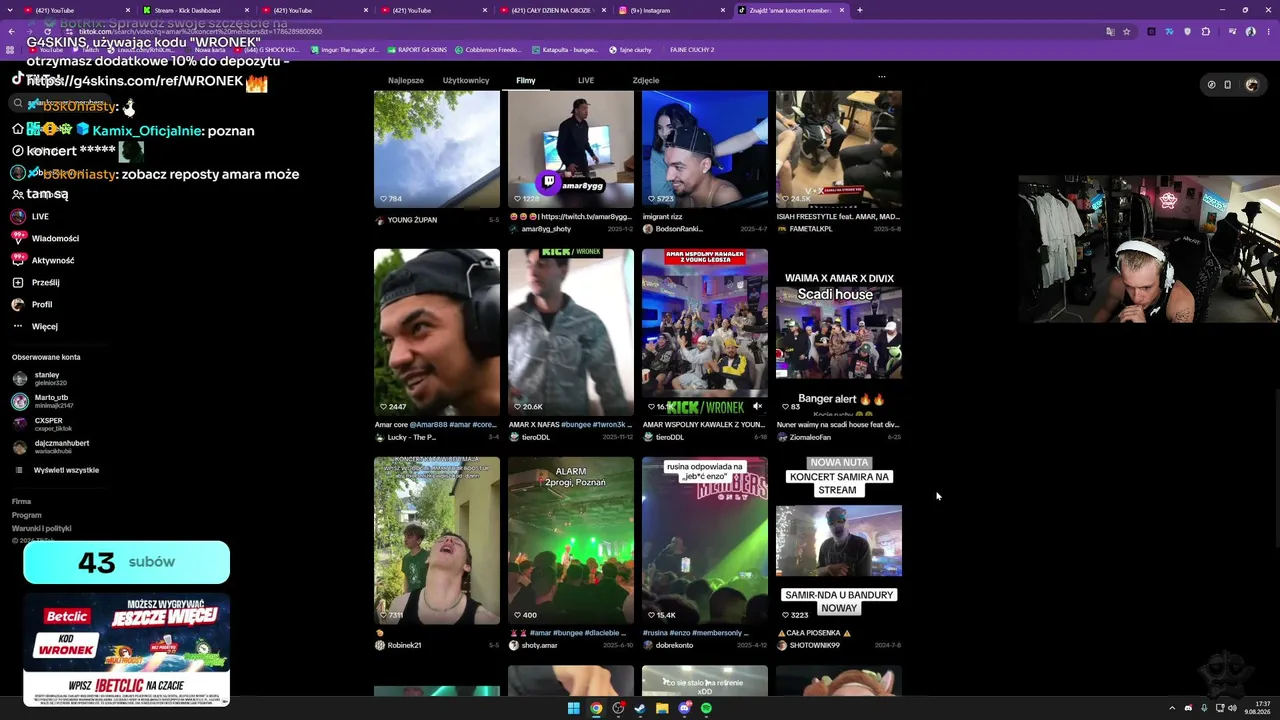Image resolution: width=1280 pixels, height=720 pixels.
Task: Click the BodsonRanki author name
Action: pyautogui.click(x=679, y=229)
